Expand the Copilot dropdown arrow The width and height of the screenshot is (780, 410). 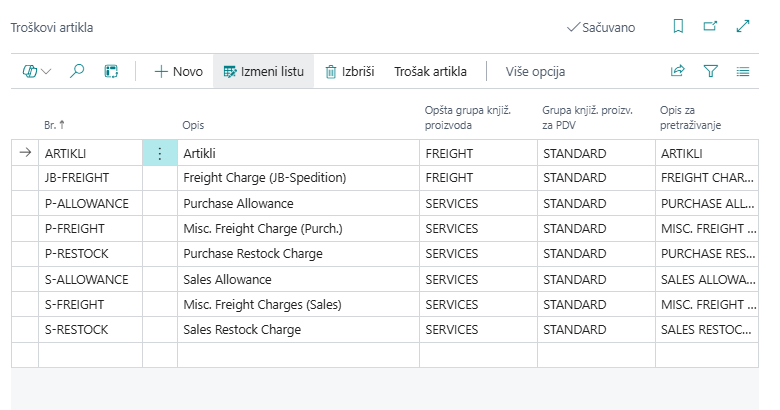coord(47,71)
